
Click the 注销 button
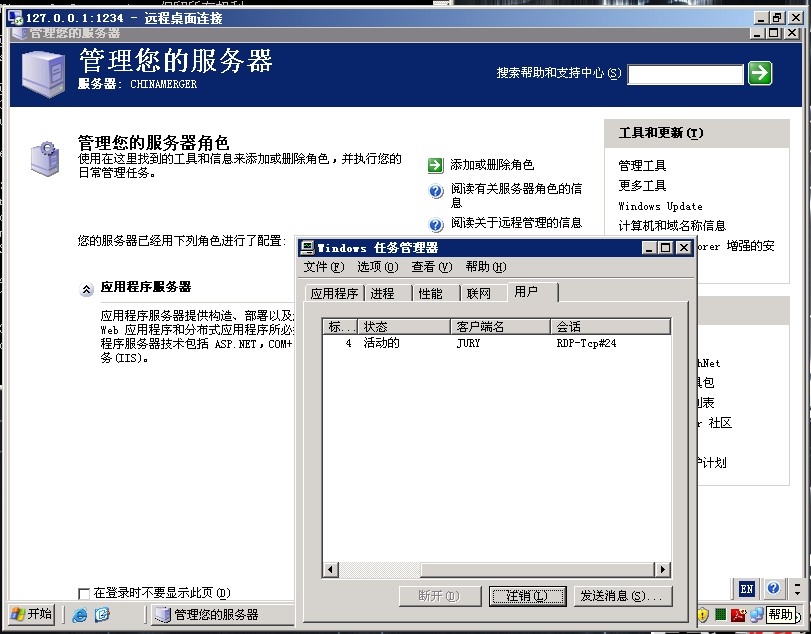click(528, 596)
